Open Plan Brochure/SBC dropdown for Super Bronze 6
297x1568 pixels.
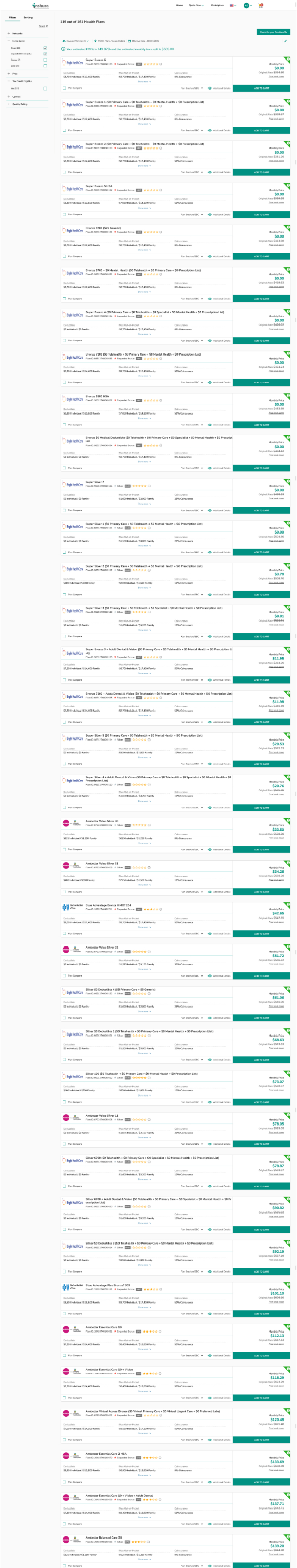click(191, 87)
